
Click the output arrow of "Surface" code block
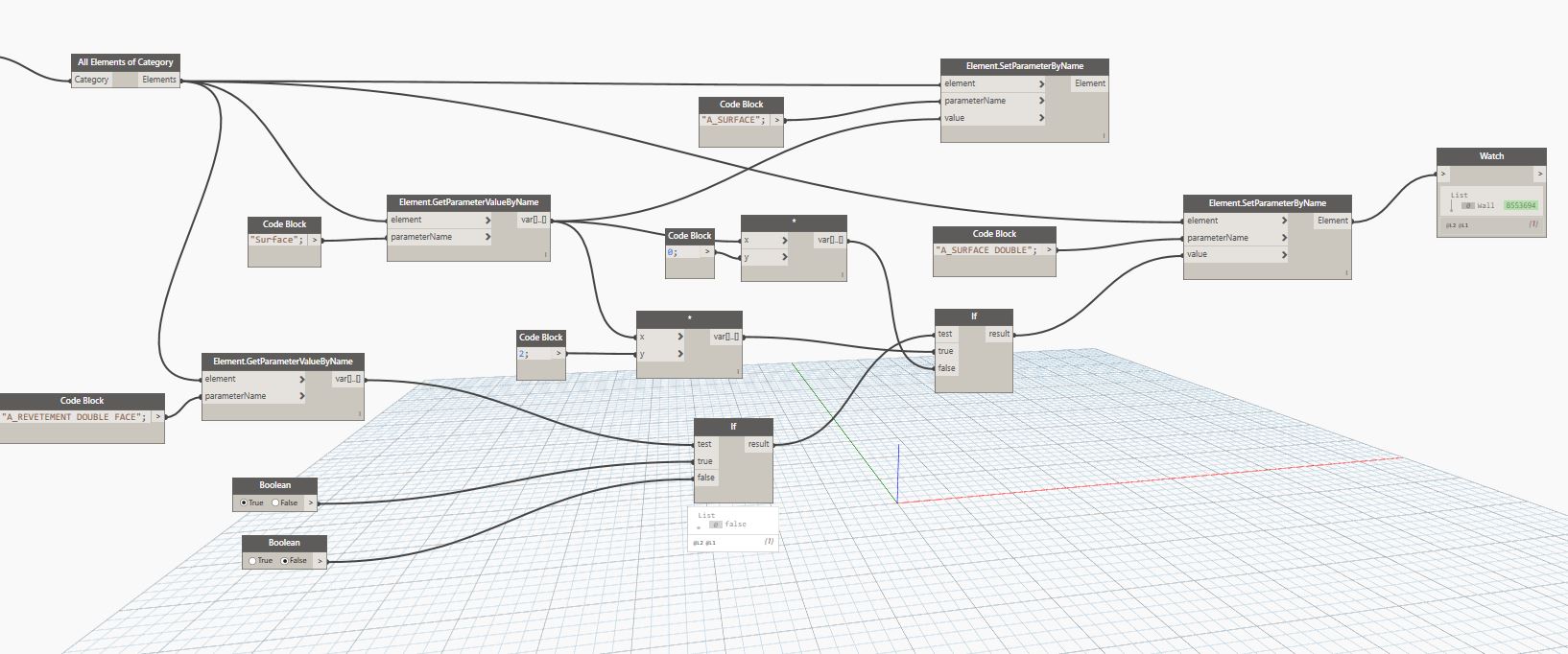(314, 240)
